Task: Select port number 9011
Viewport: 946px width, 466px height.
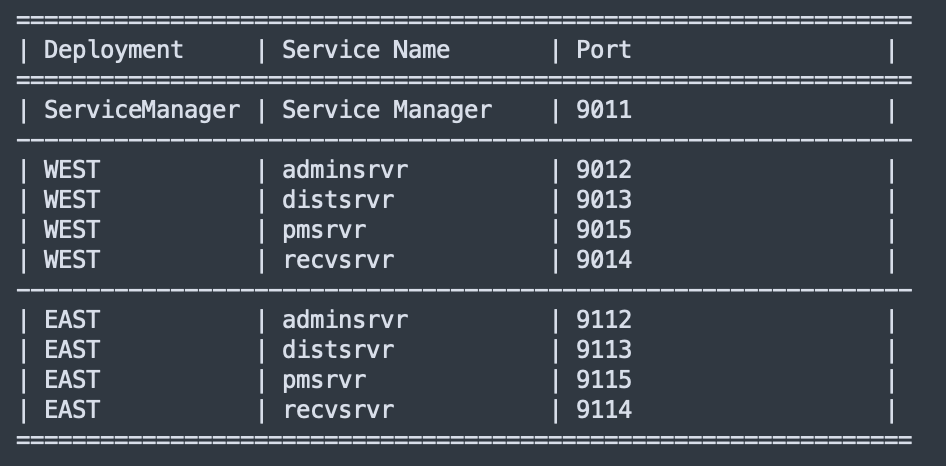Action: click(x=603, y=109)
